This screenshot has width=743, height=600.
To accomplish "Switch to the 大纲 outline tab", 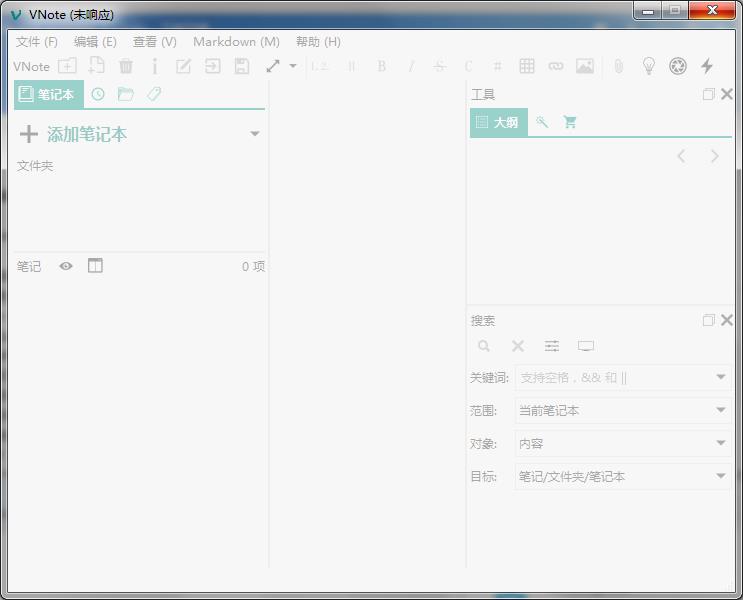I will tap(498, 122).
